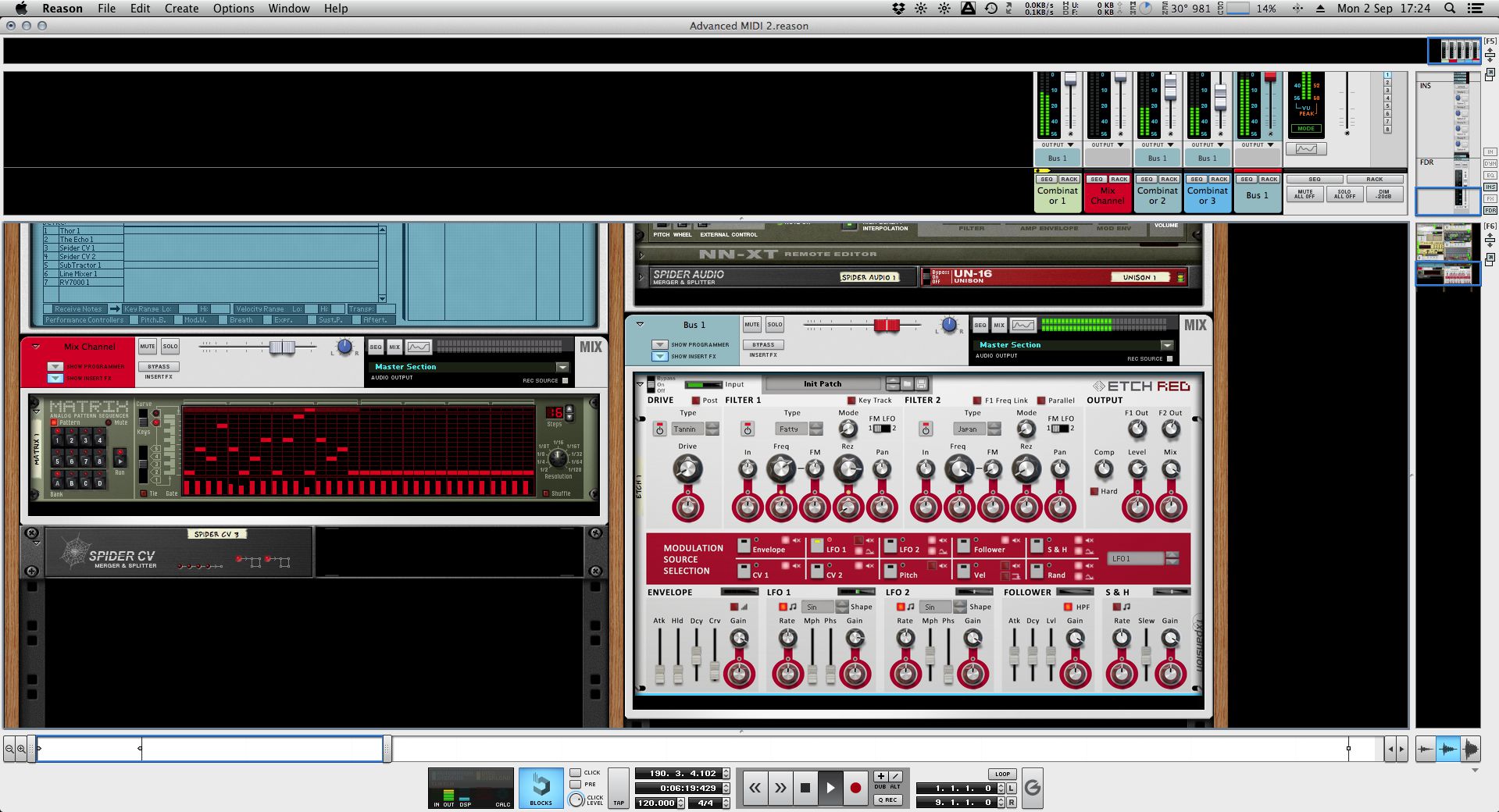This screenshot has height=812, width=1499.
Task: Click Bypass Insert FX on Mix Channel
Action: [x=159, y=366]
